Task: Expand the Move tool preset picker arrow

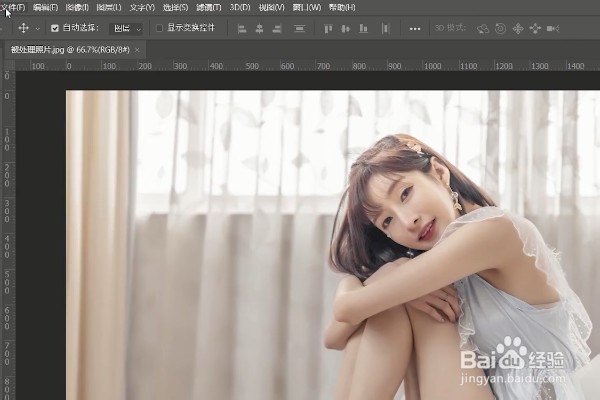Action: tap(38, 29)
